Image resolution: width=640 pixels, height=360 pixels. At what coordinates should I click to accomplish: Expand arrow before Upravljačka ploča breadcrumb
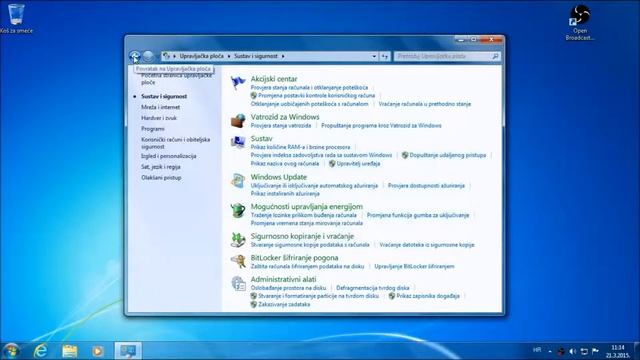(175, 56)
